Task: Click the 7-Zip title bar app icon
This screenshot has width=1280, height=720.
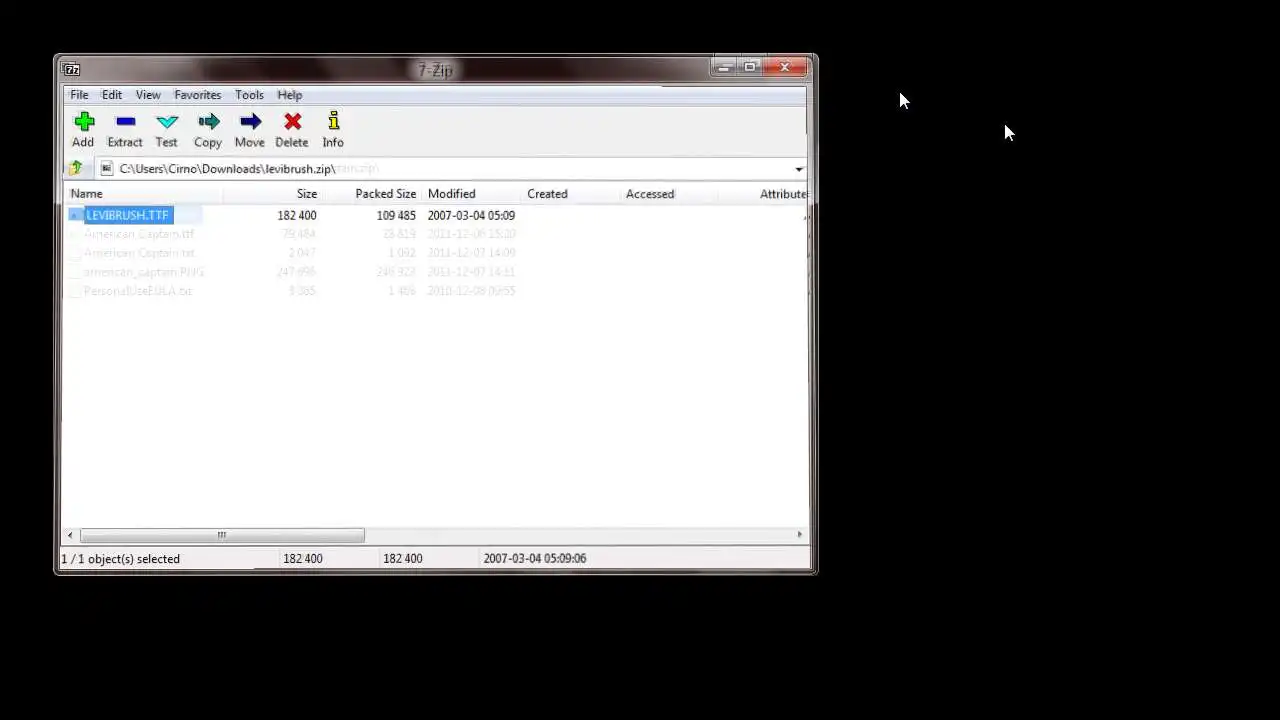Action: pos(71,69)
